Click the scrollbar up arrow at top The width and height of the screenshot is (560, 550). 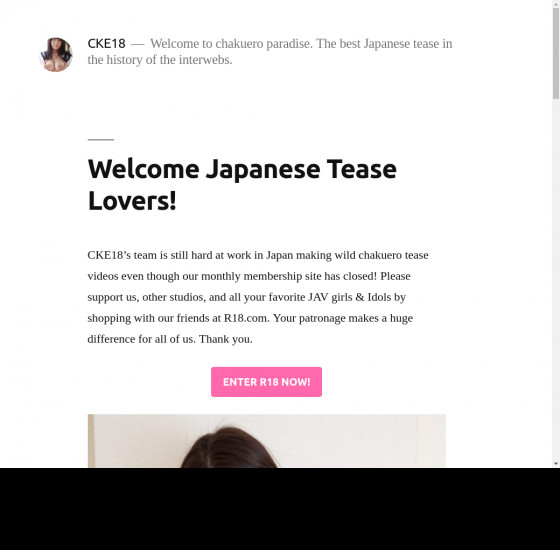pyautogui.click(x=556, y=3)
